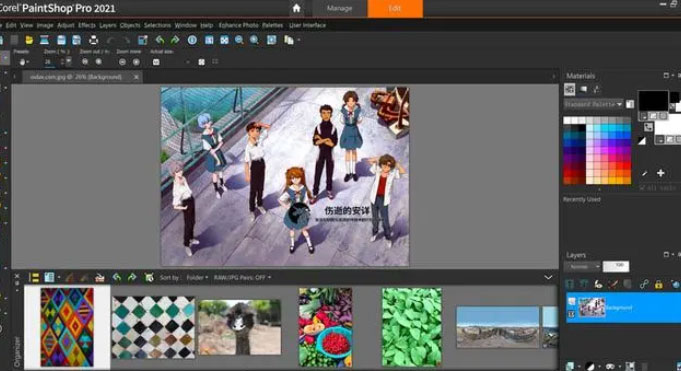Viewport: 681px width, 371px height.
Task: Close the image document tab
Action: pos(136,77)
